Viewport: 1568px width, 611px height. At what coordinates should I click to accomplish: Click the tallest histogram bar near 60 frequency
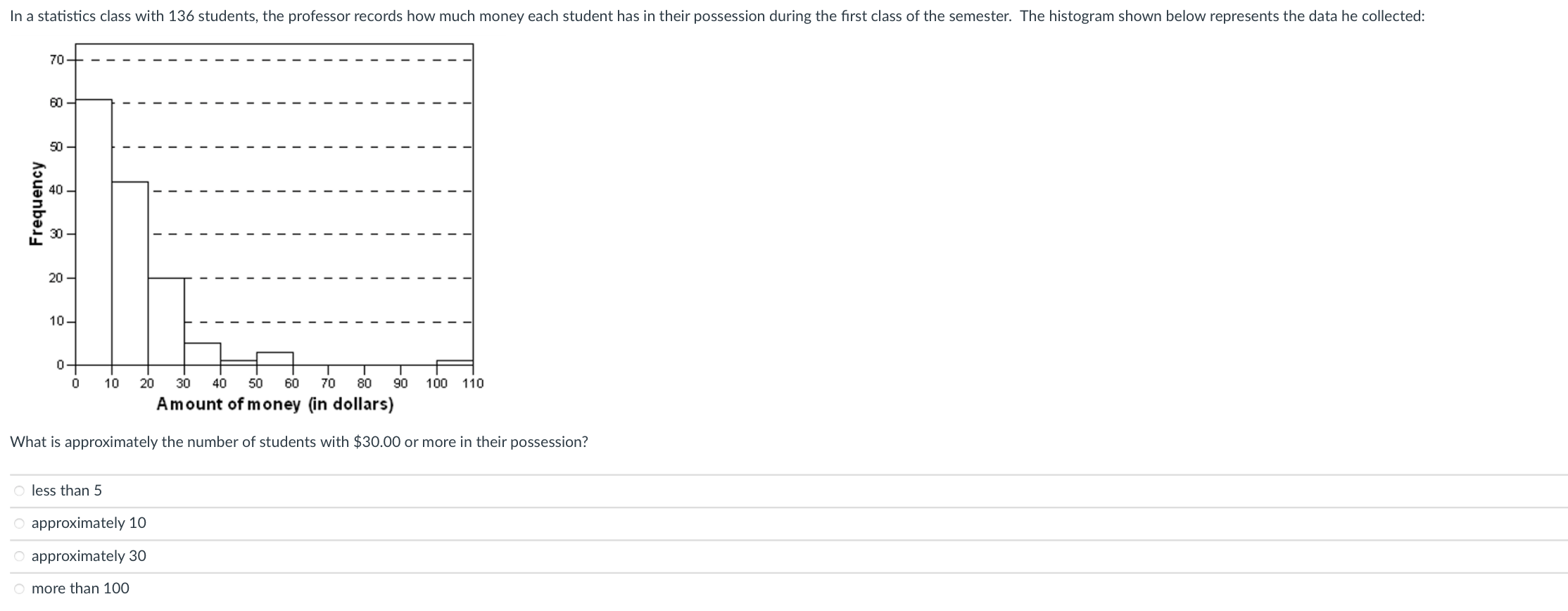click(x=93, y=232)
